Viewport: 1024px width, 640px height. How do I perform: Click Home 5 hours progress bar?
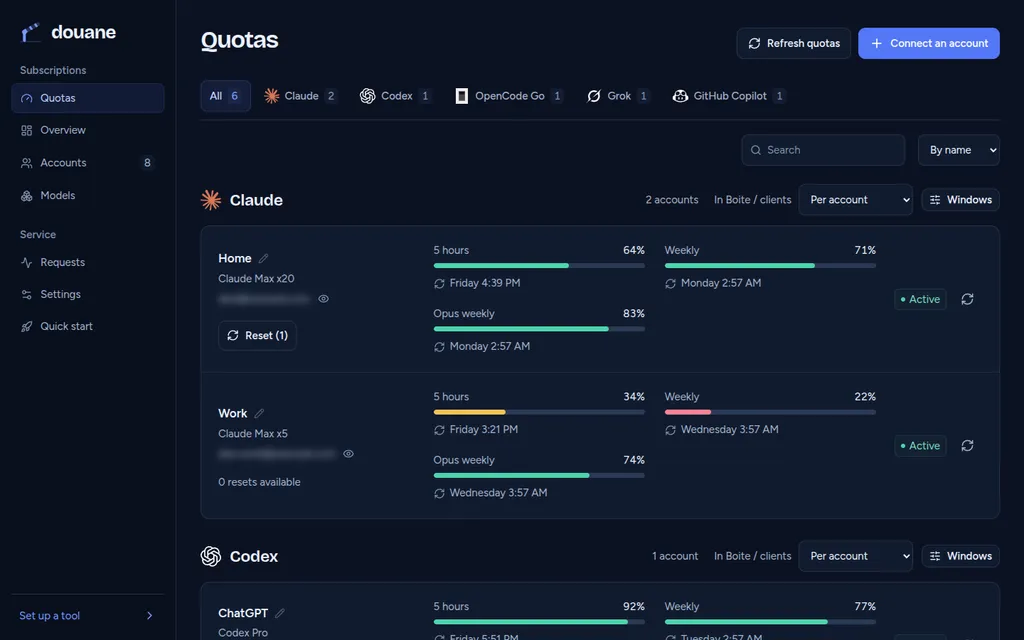539,266
